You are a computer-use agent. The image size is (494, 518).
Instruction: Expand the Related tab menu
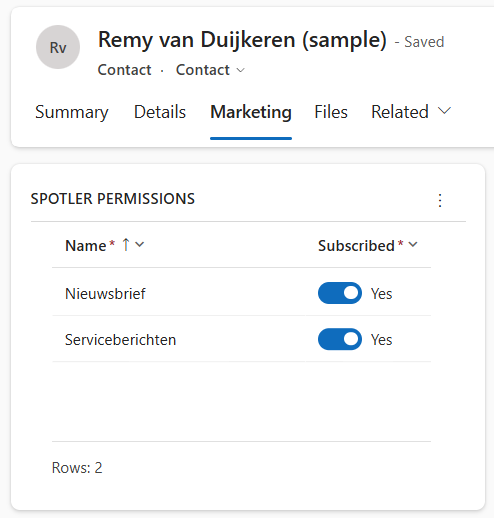coord(411,112)
